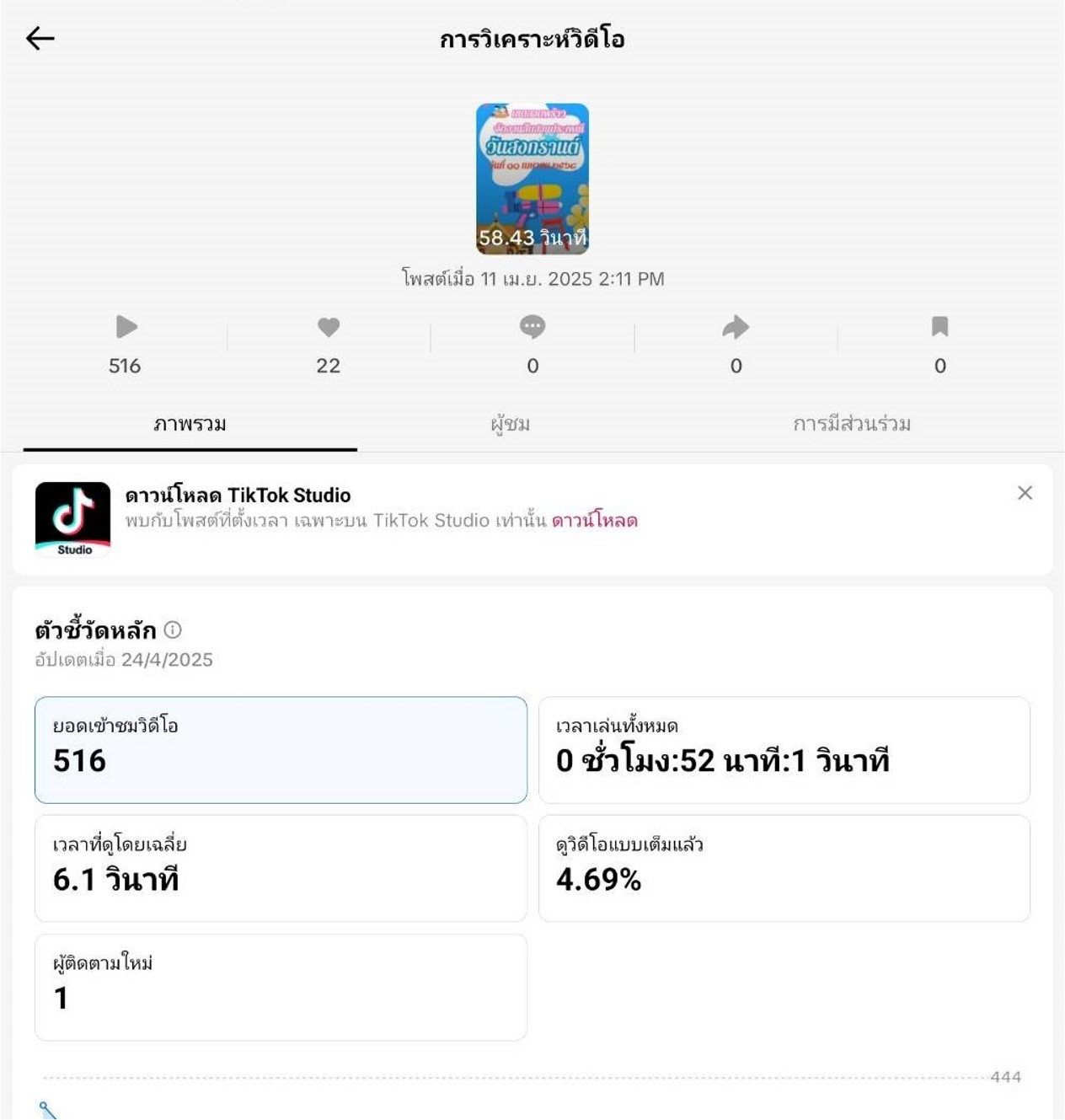
Task: Tap the share arrow icon
Action: click(736, 327)
